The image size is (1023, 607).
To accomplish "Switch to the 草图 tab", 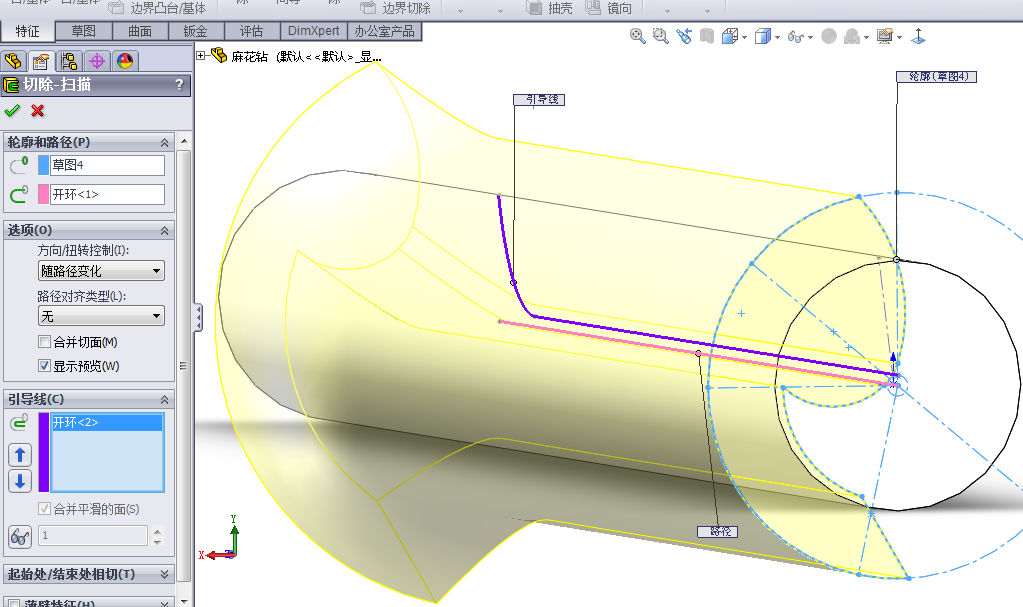I will (x=83, y=32).
